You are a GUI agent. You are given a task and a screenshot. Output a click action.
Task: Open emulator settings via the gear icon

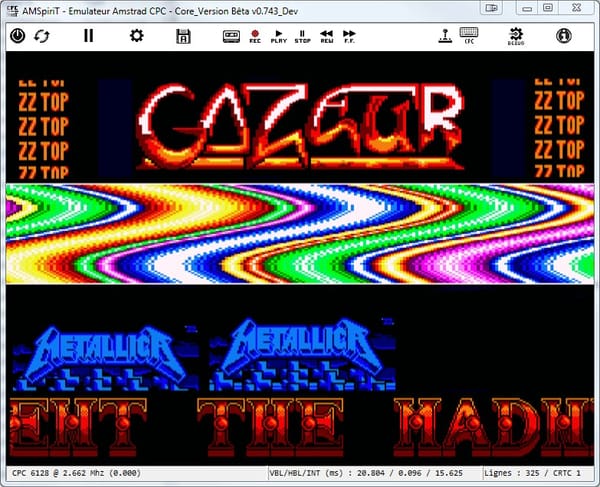(x=136, y=36)
